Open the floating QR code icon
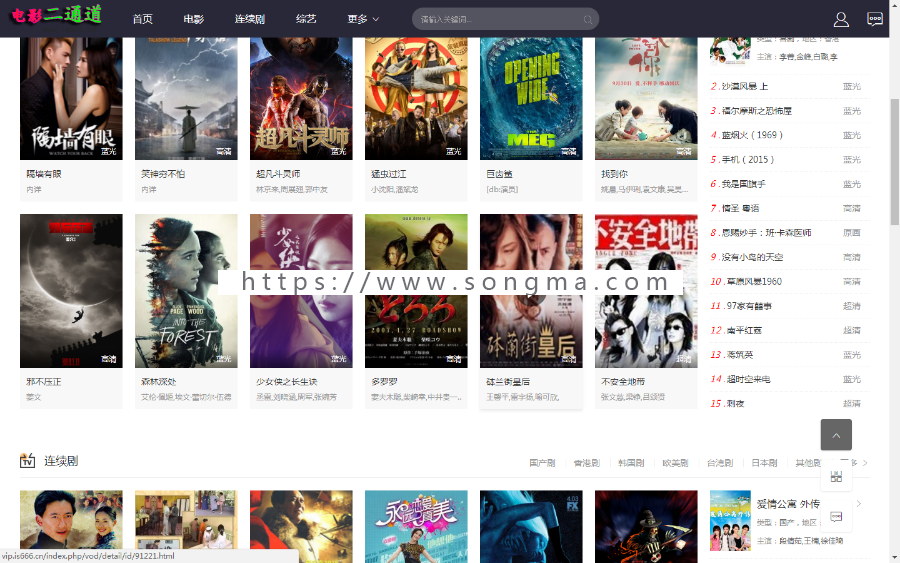900x563 pixels. point(836,476)
